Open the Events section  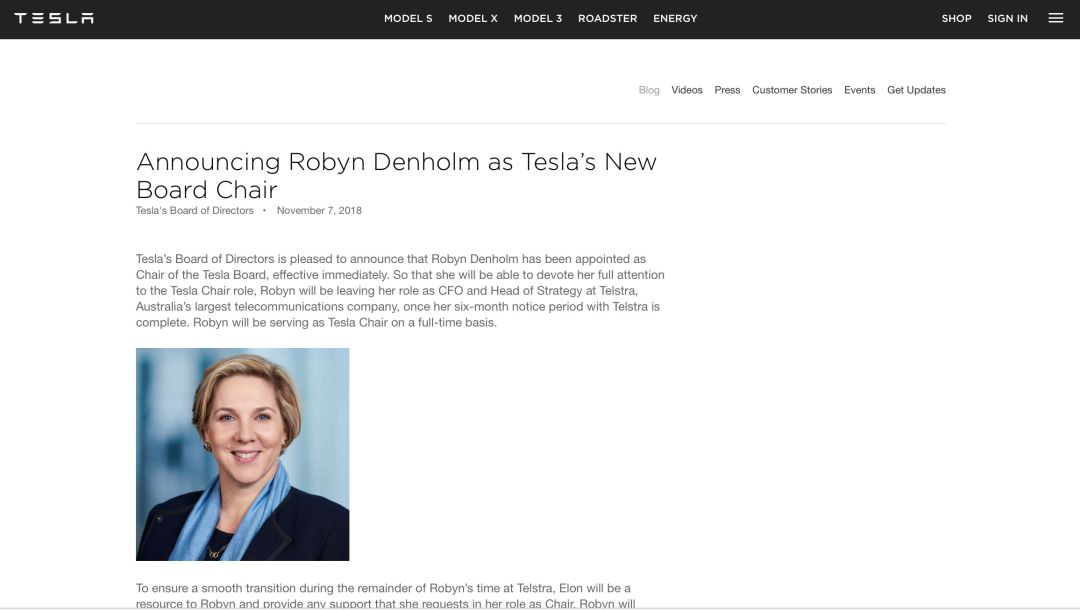coord(859,90)
